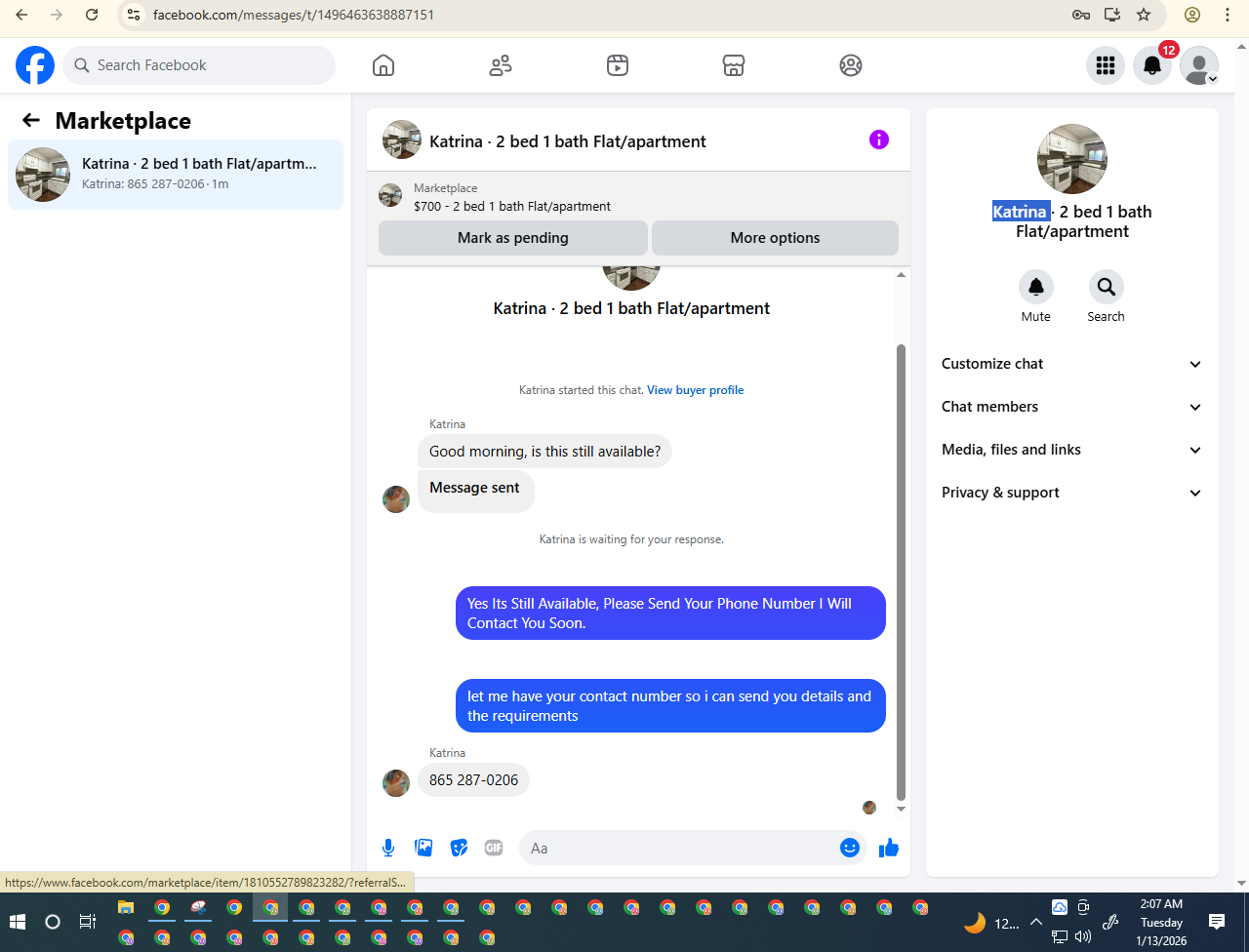Image resolution: width=1249 pixels, height=952 pixels.
Task: Click the chat vertical scrollbar thumb
Action: point(901,572)
